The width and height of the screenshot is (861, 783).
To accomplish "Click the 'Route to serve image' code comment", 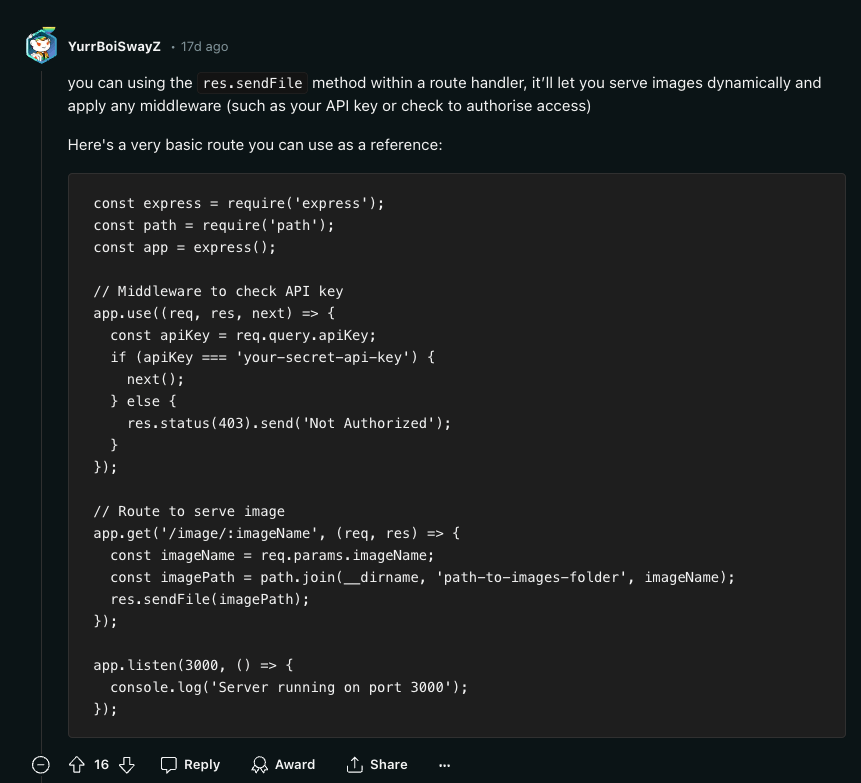I will (189, 511).
